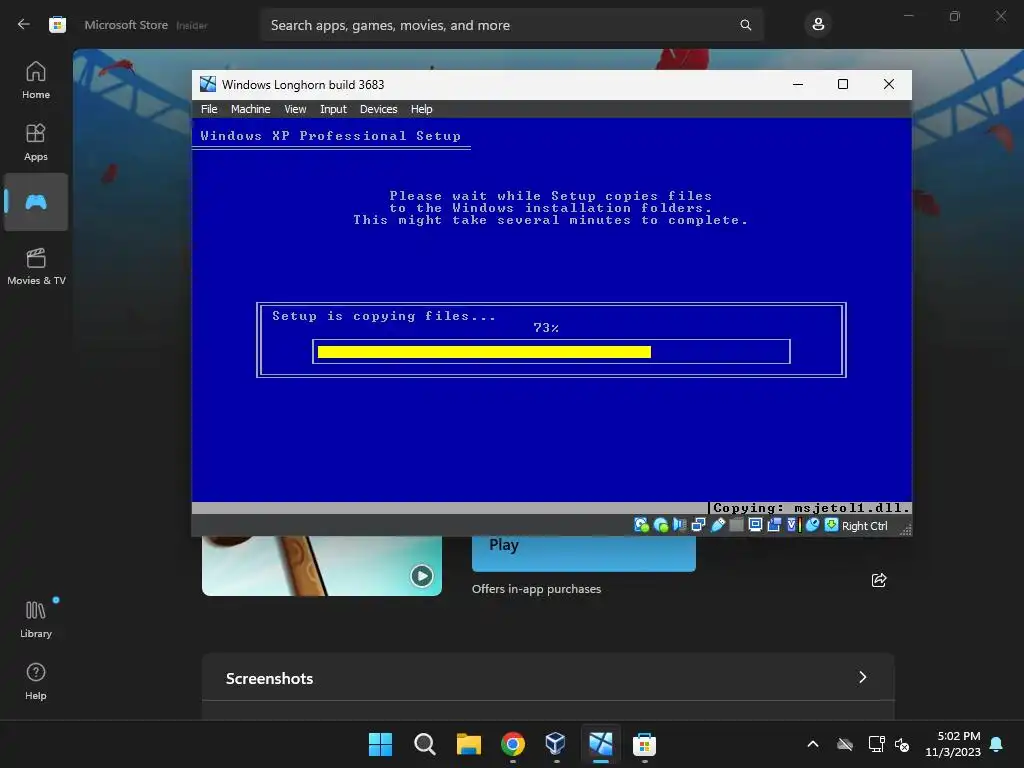Click the optical drive icon in VirtualBox status bar
Screen dimensions: 1024x768
coord(661,526)
